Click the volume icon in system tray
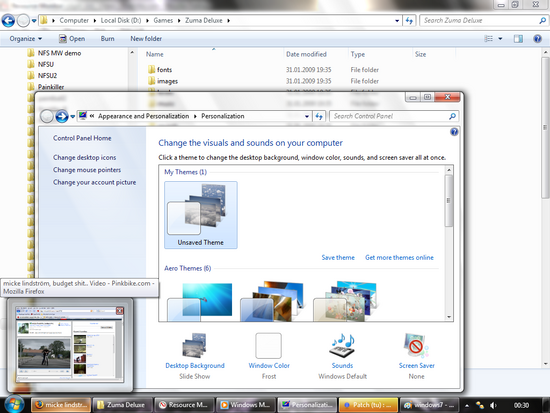550x413 pixels. [494, 405]
